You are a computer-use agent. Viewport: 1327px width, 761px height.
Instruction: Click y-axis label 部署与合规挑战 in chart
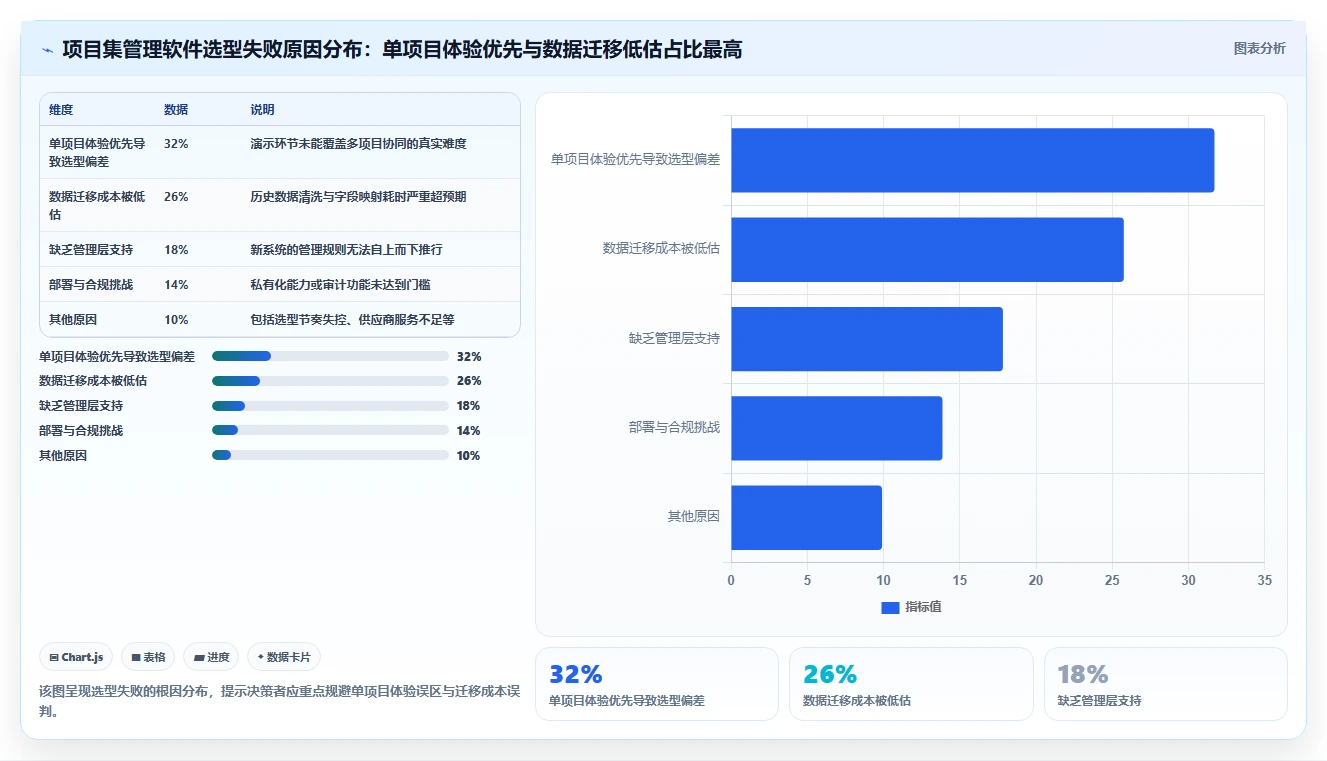(674, 427)
